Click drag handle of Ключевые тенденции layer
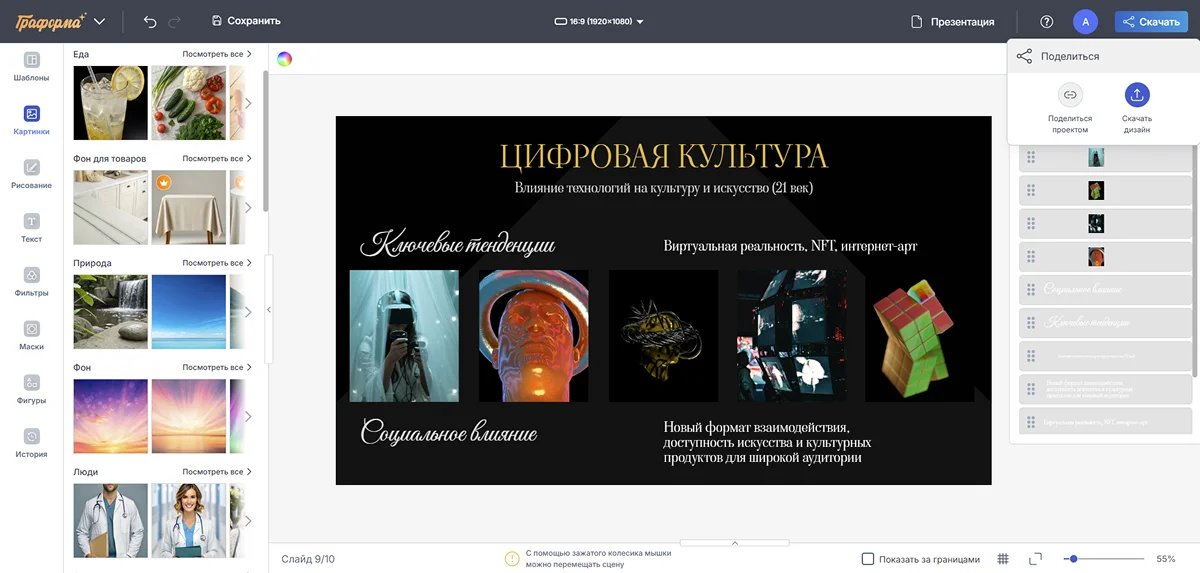 pos(1031,323)
